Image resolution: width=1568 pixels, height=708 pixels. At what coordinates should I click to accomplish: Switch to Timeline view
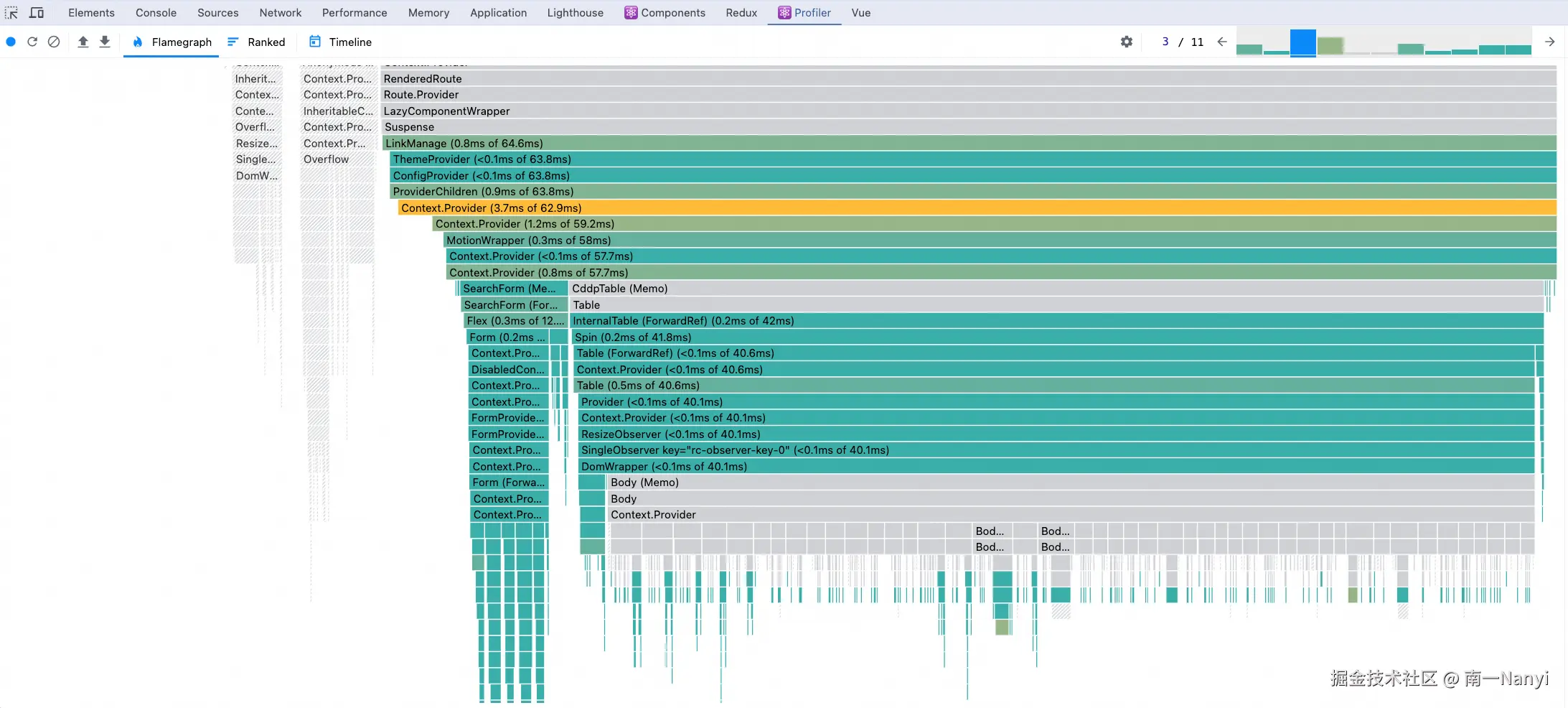[340, 42]
